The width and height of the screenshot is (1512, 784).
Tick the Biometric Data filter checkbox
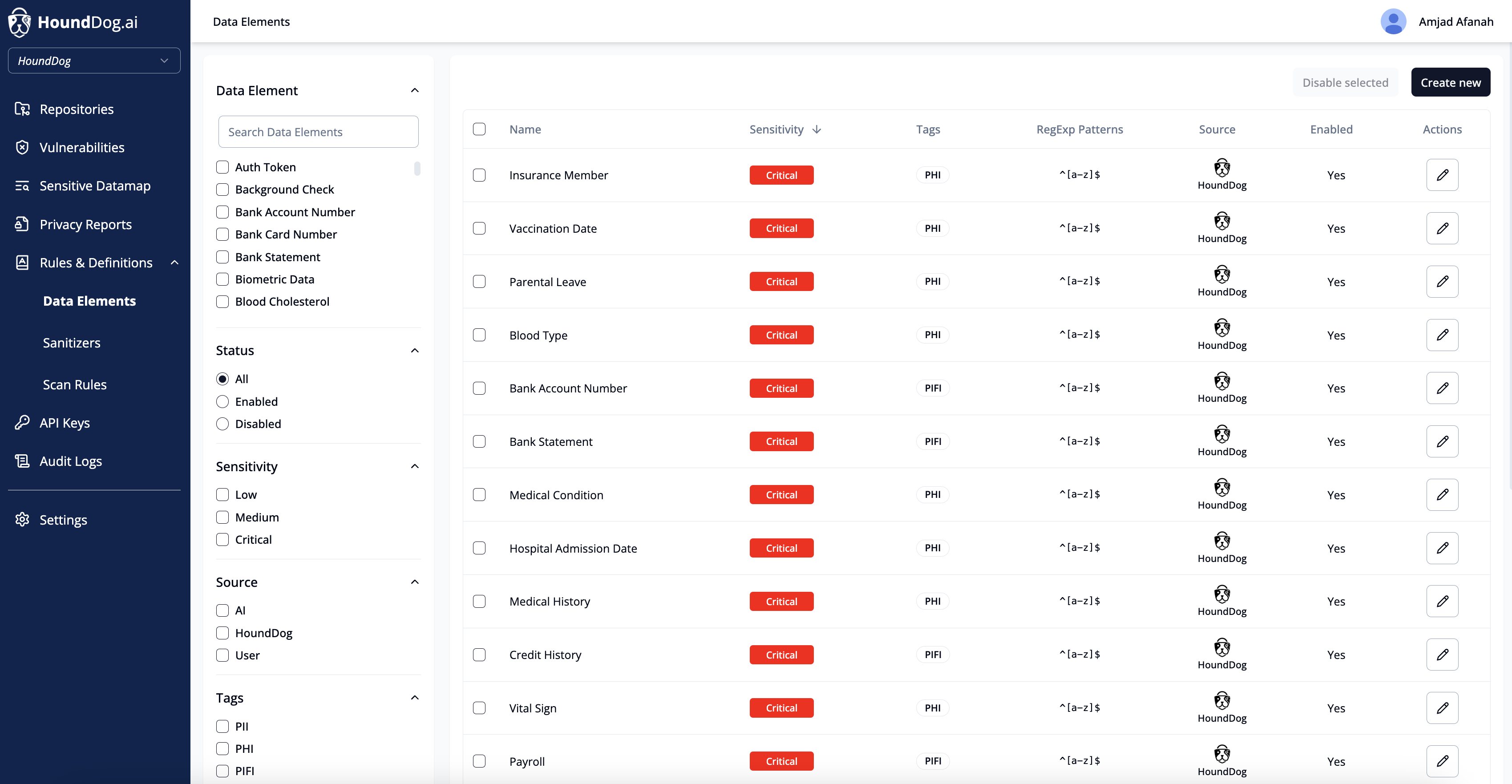pyautogui.click(x=222, y=279)
